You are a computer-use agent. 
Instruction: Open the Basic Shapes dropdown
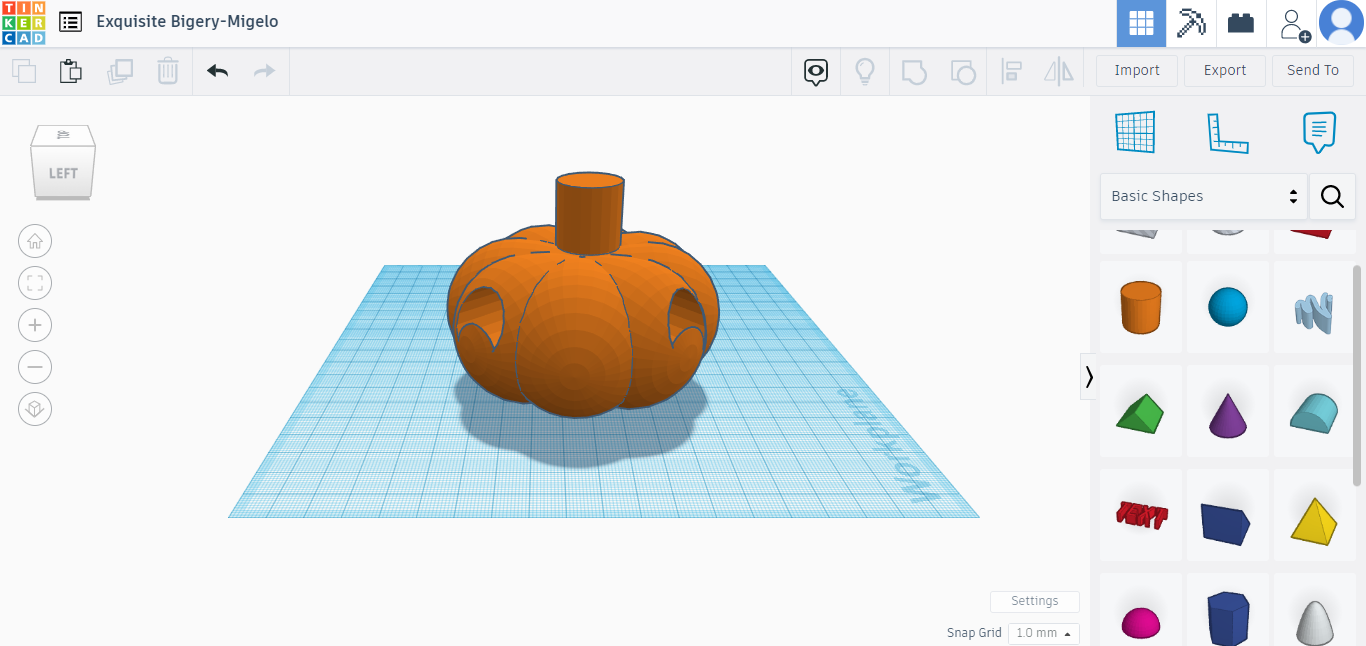[x=1203, y=196]
